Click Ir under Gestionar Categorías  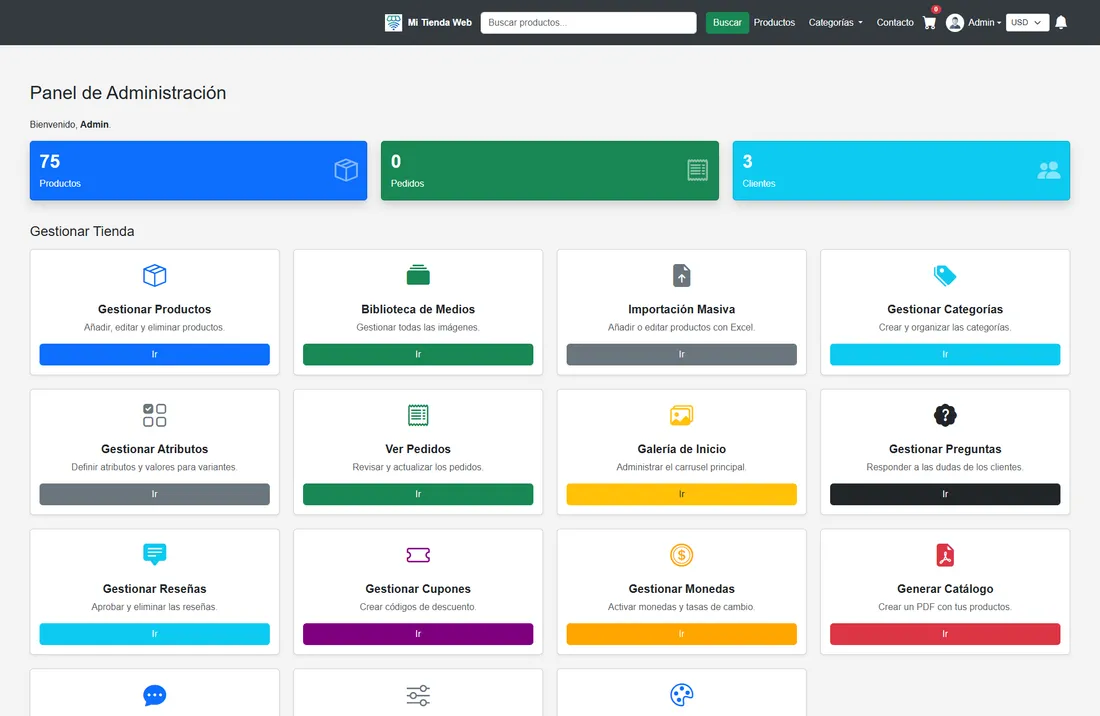click(x=945, y=354)
